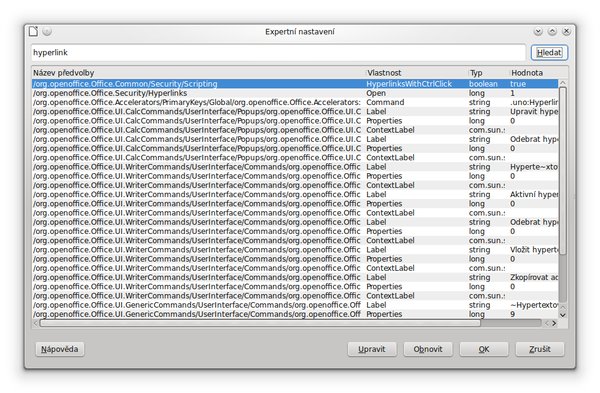
Task: Confirm with the OK button
Action: (484, 349)
